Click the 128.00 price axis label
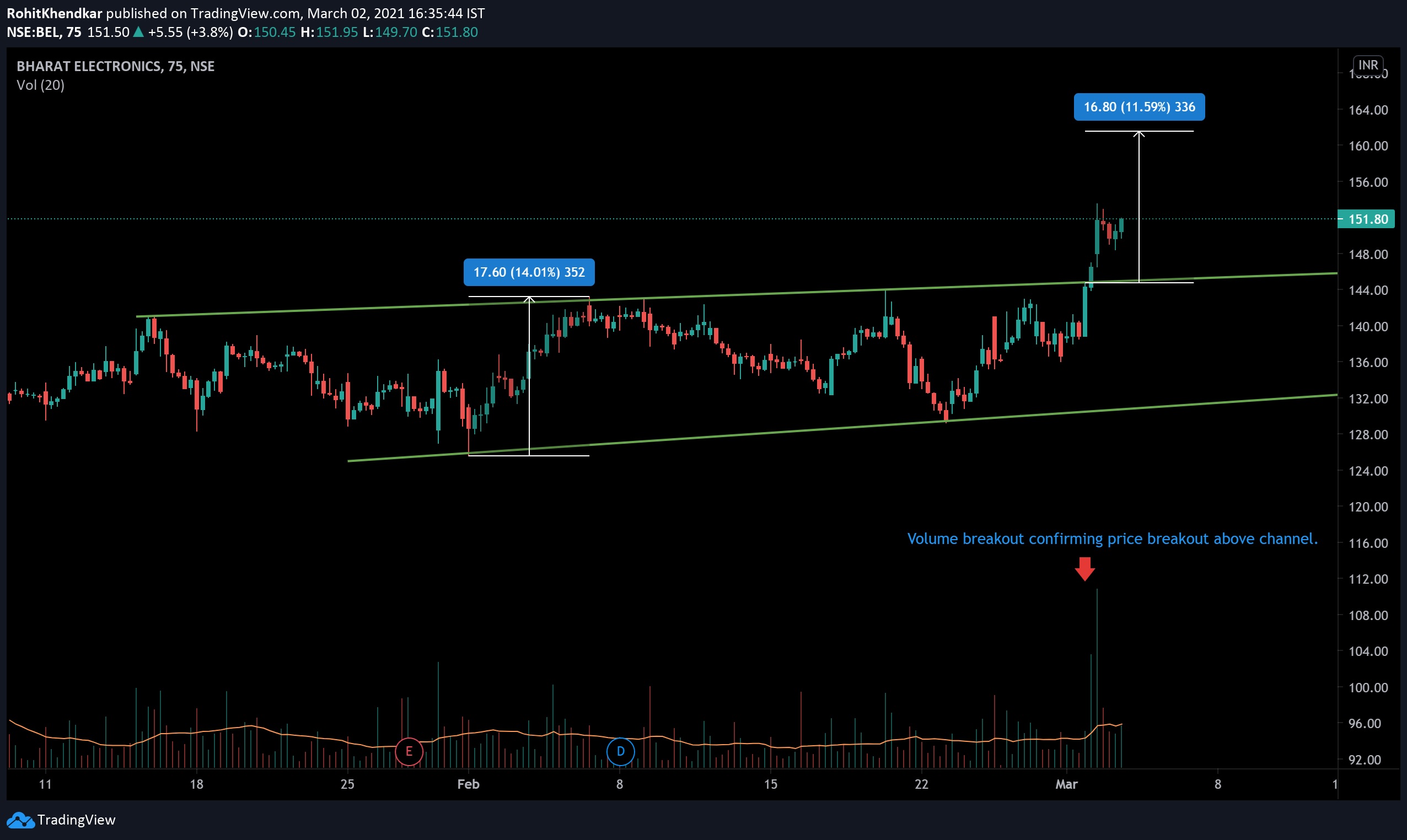This screenshot has height=840, width=1407. pos(1368,435)
